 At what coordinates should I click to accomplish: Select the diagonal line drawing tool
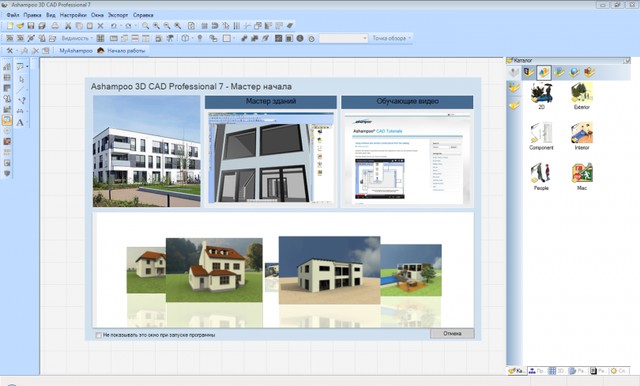20,89
